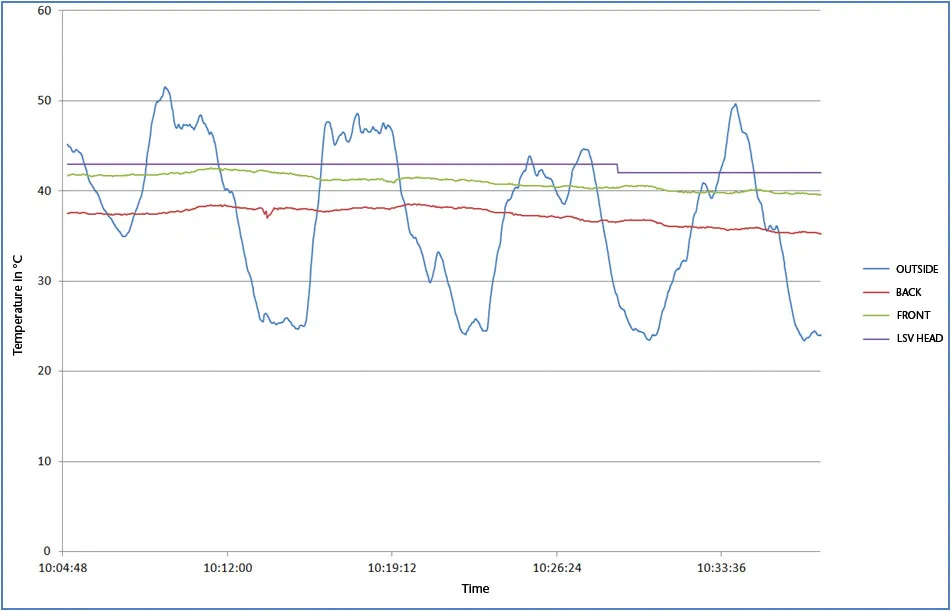951x611 pixels.
Task: Click the 30 value on vertical axis
Action: pos(45,281)
